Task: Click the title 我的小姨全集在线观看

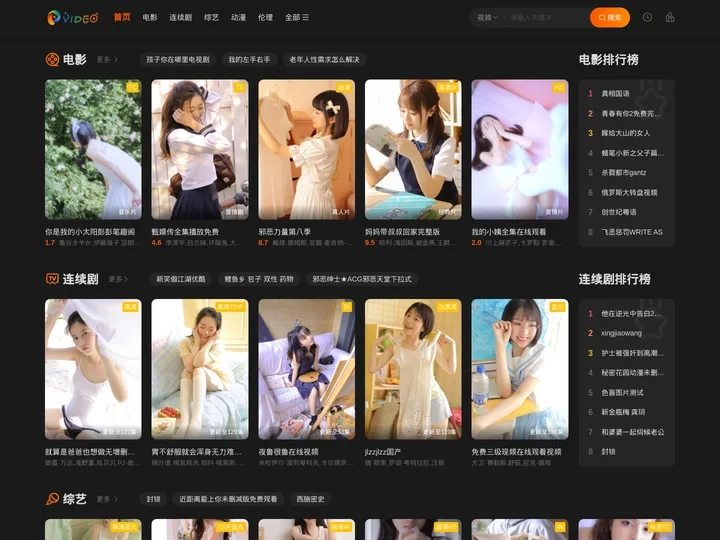Action: point(509,232)
